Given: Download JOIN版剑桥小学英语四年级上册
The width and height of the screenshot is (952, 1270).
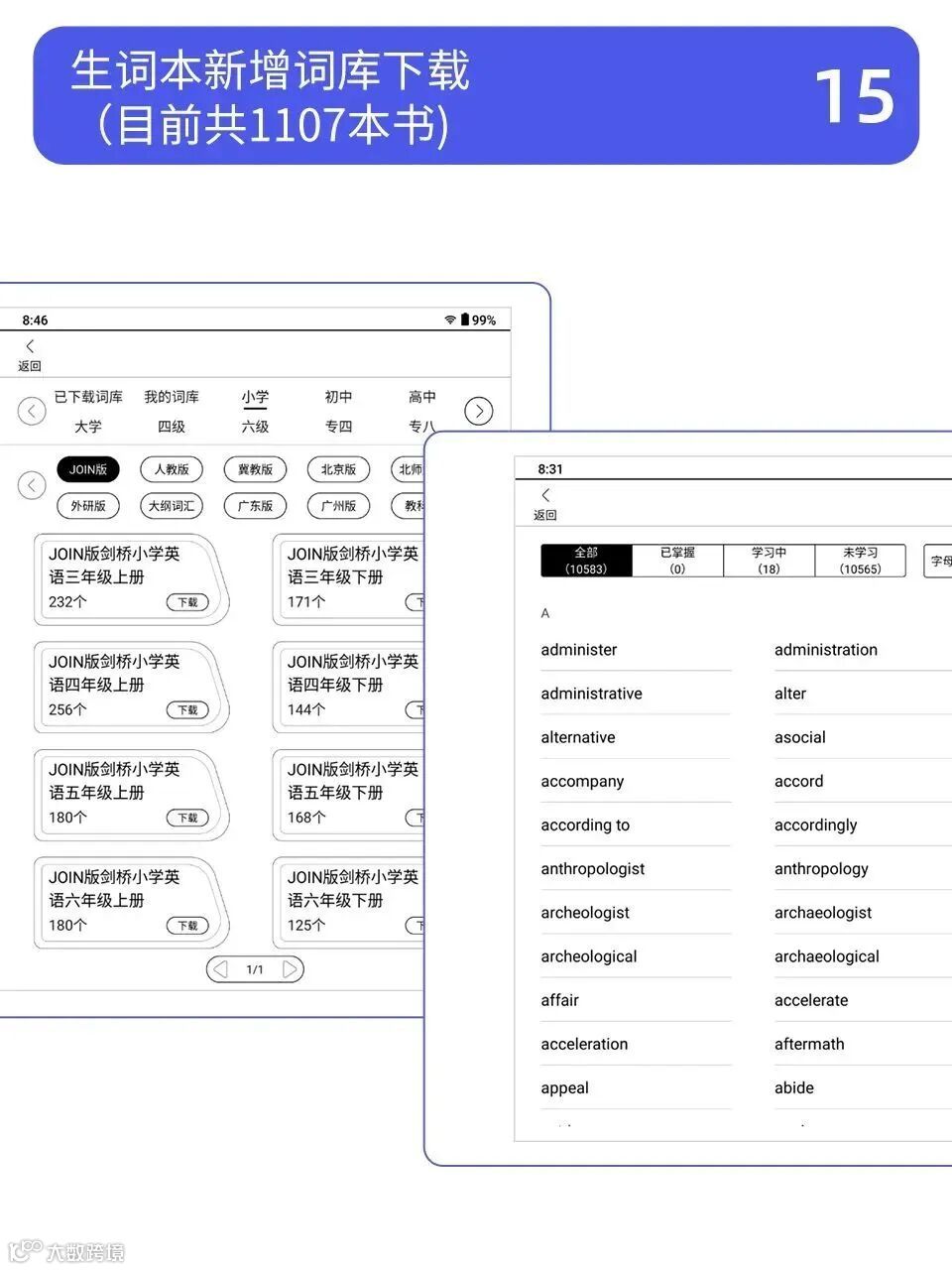Looking at the screenshot, I should pyautogui.click(x=187, y=710).
